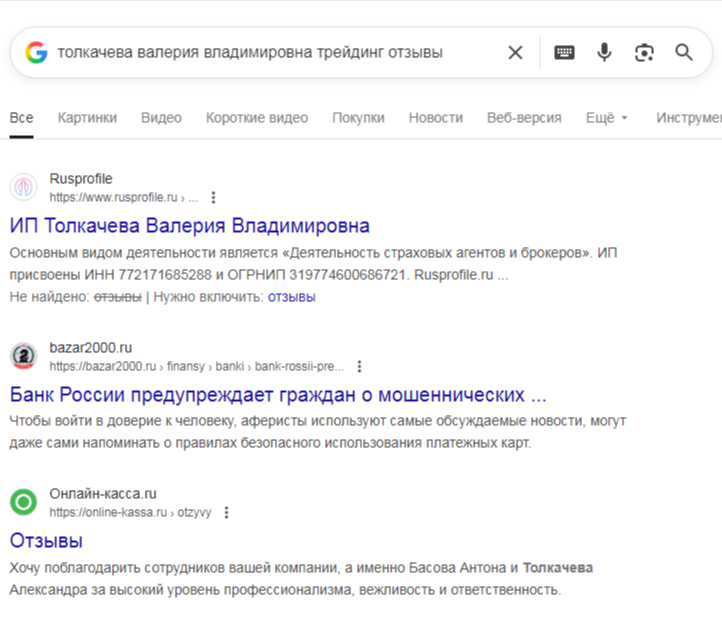Open options menu for bazar2000.ru result

[360, 367]
